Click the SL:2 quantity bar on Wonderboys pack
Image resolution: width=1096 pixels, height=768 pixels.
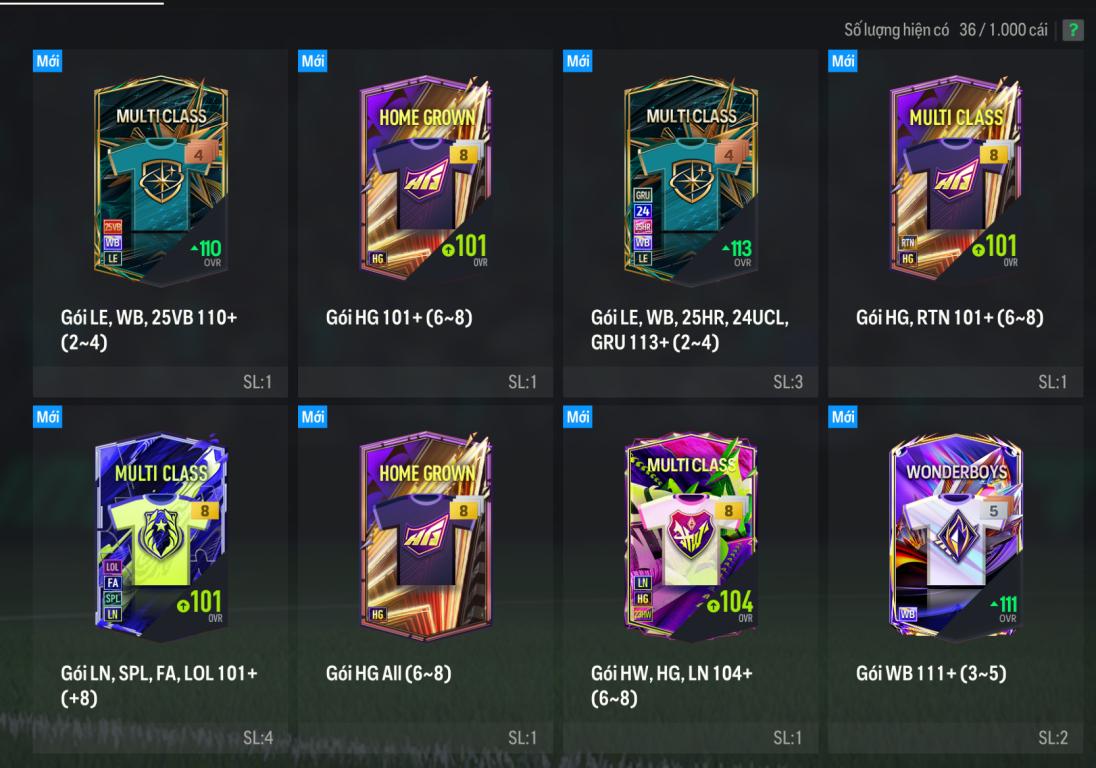[956, 737]
